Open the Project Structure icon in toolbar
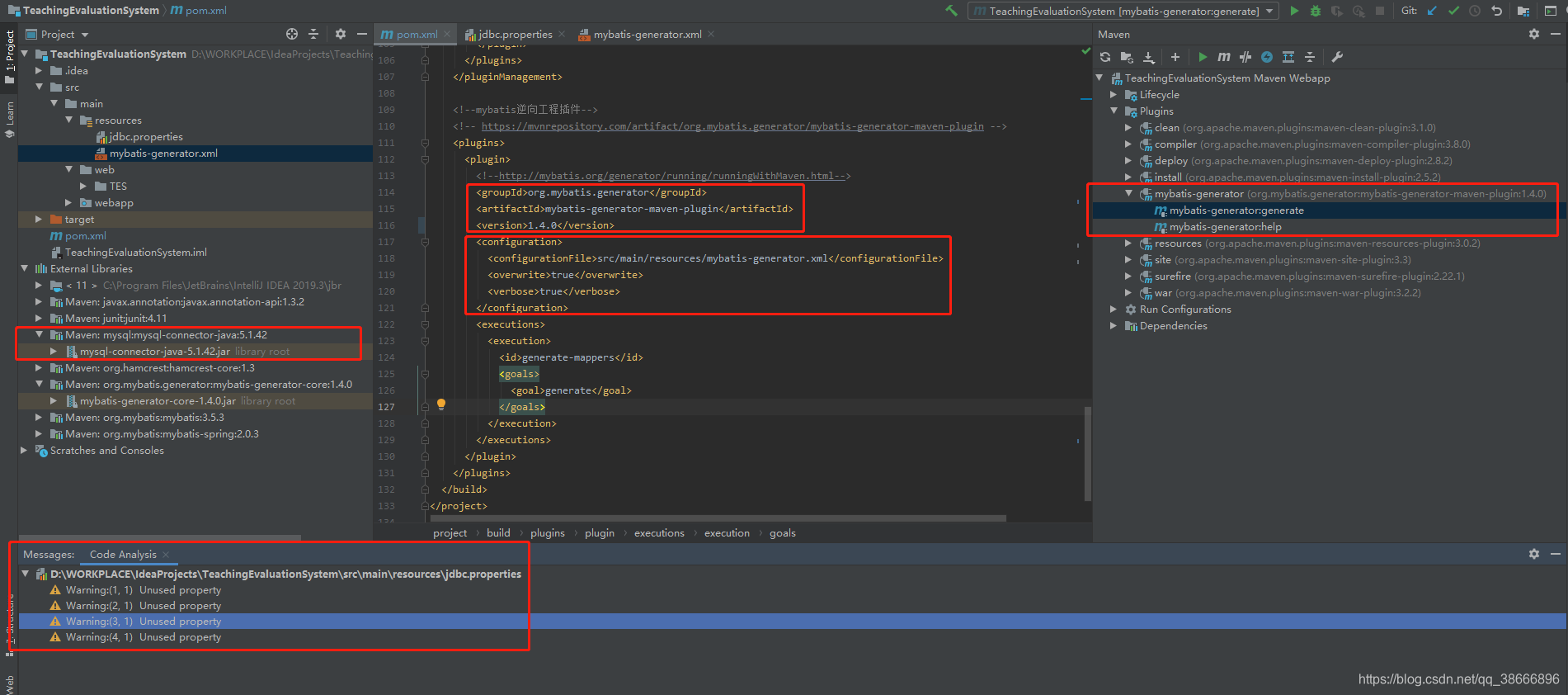This screenshot has width=1568, height=695. tap(1523, 11)
